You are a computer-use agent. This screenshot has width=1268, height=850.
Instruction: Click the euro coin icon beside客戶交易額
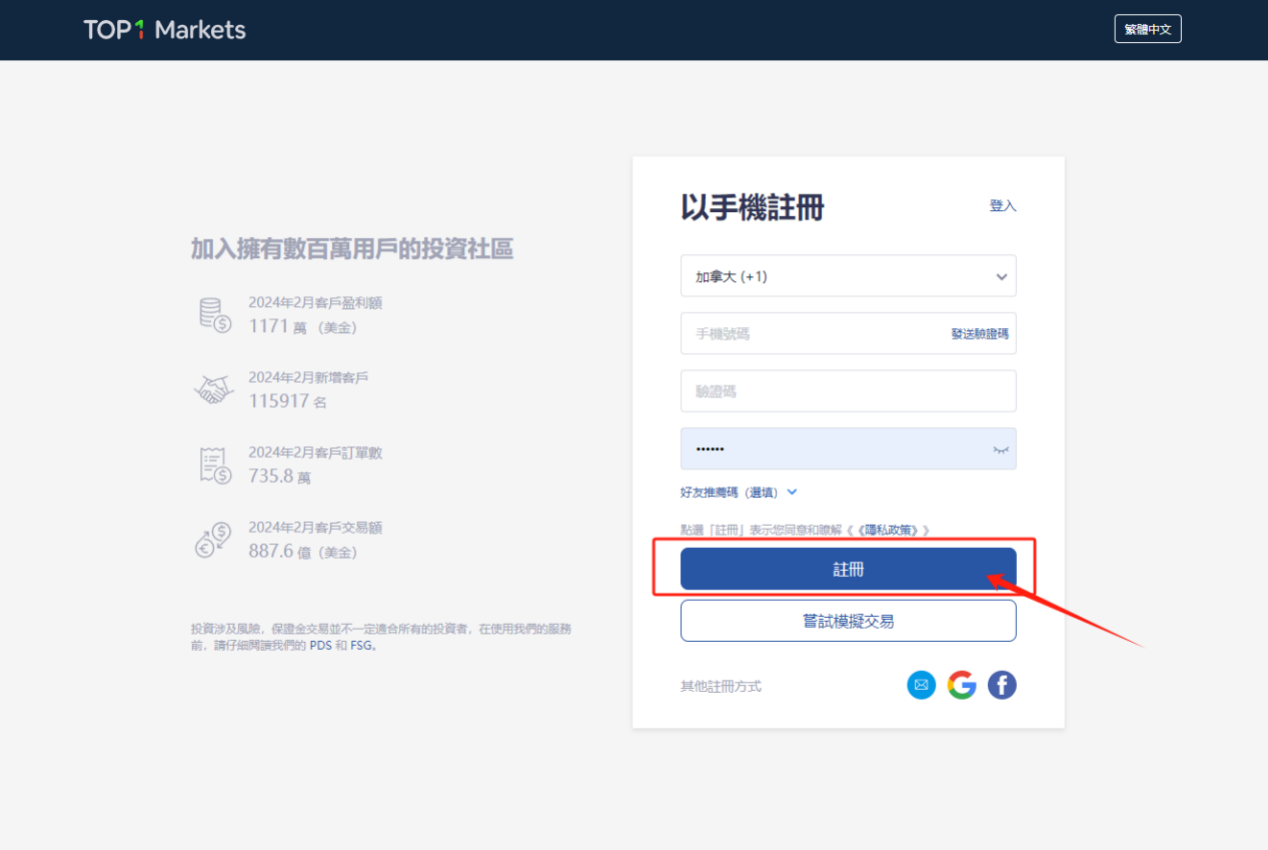pyautogui.click(x=214, y=539)
